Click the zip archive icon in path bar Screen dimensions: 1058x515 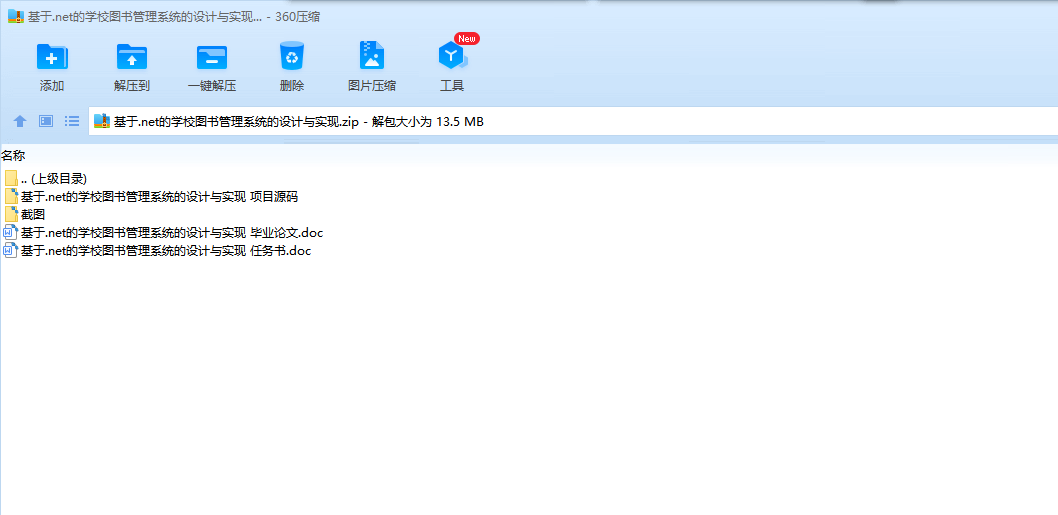click(x=102, y=121)
